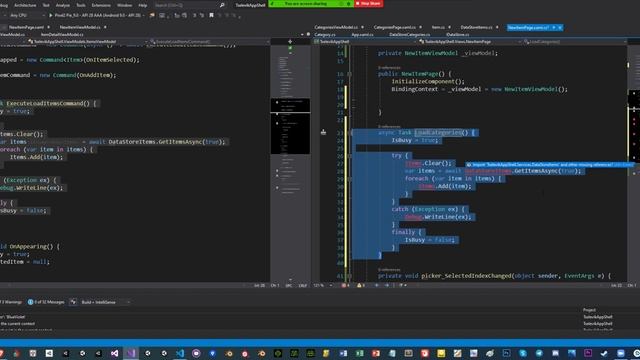Open the Extensions menu

pyautogui.click(x=101, y=5)
